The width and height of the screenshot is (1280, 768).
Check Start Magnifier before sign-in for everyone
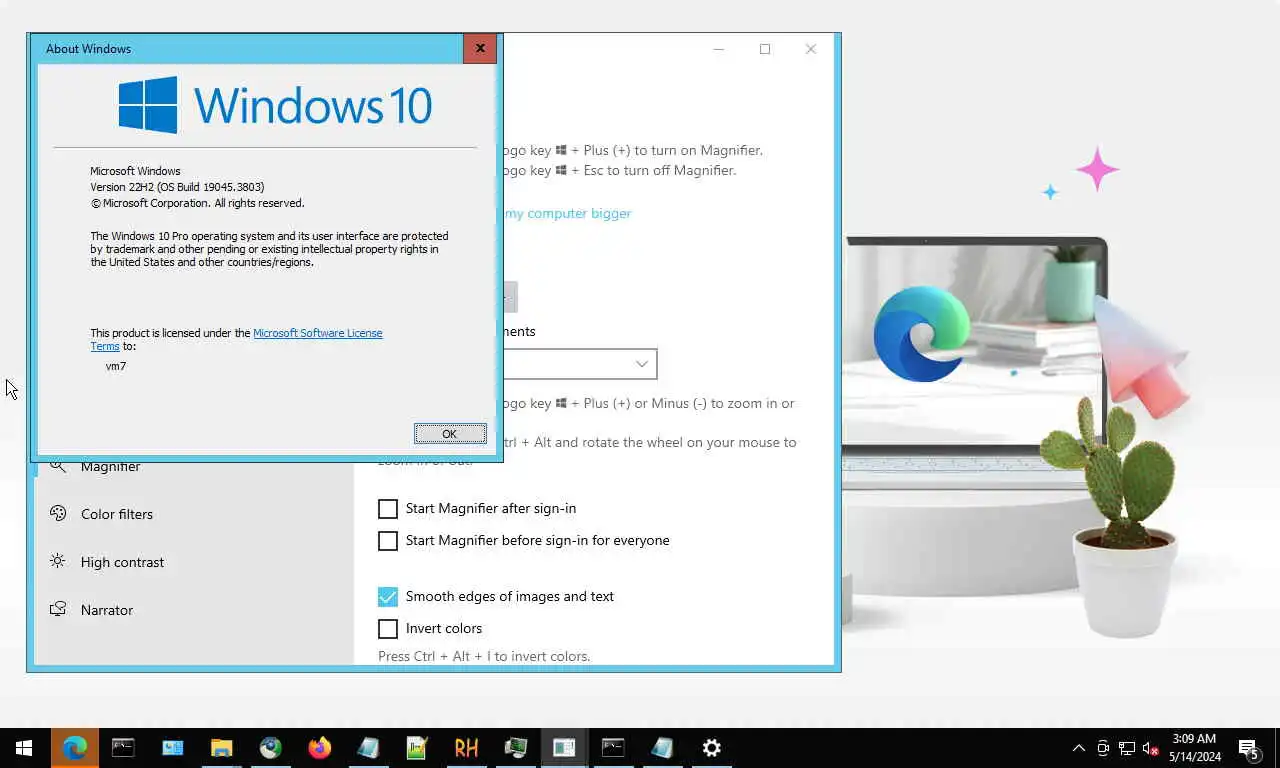pos(388,541)
